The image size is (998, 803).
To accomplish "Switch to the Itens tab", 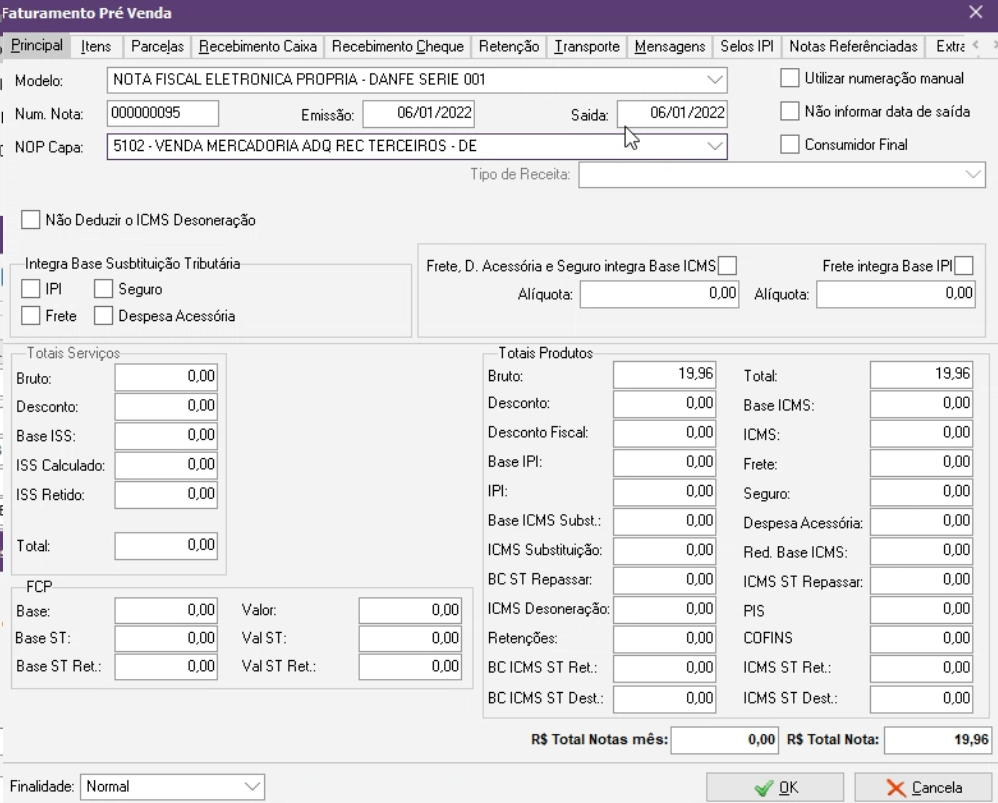I will [96, 46].
